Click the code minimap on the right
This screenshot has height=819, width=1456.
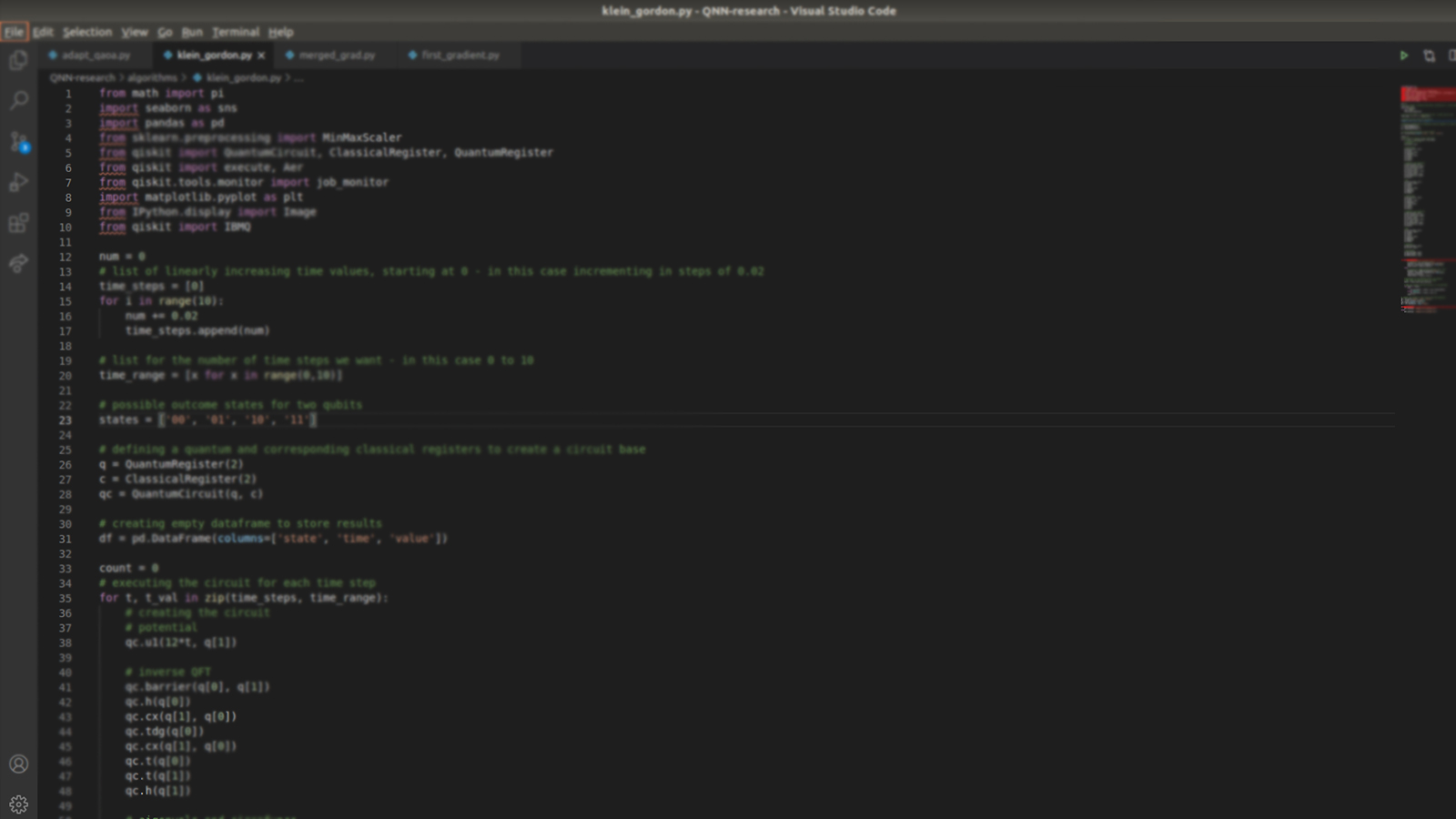point(1427,200)
